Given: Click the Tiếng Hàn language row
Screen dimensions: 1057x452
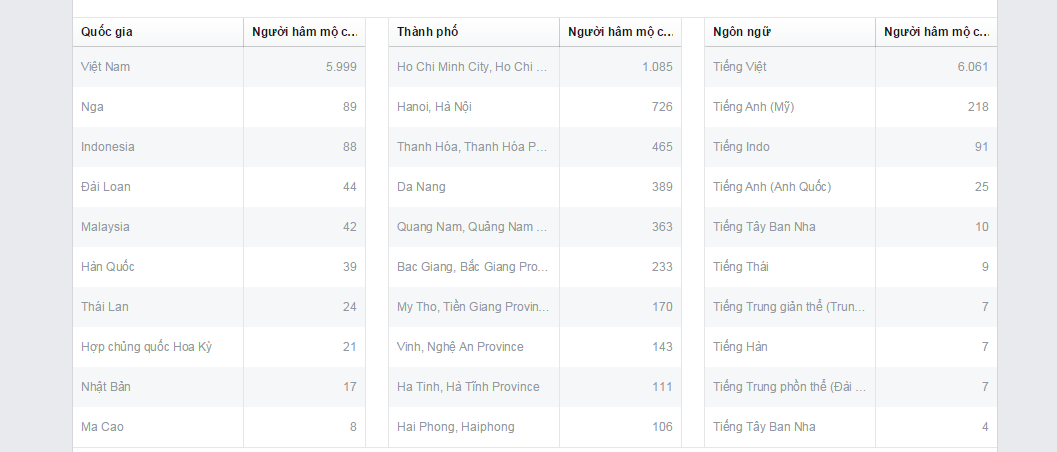Looking at the screenshot, I should (740, 347).
